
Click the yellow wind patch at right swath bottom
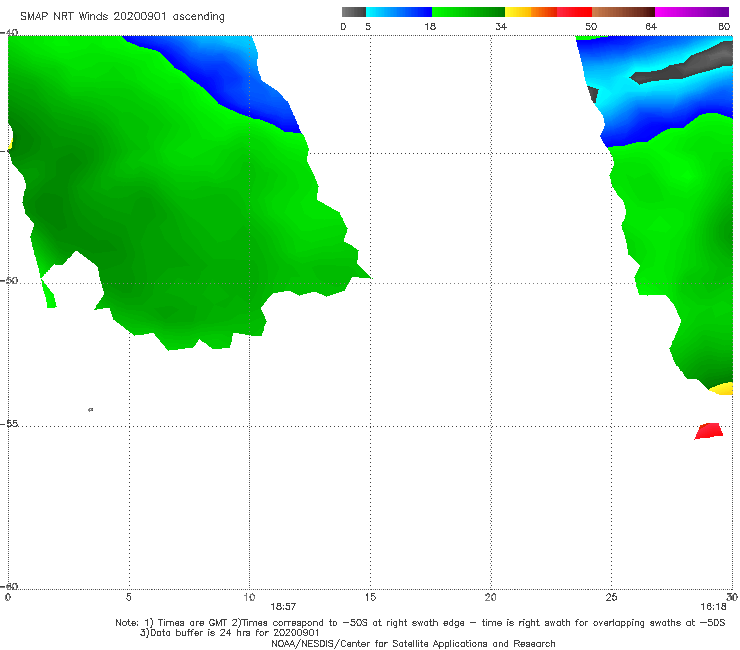[723, 389]
